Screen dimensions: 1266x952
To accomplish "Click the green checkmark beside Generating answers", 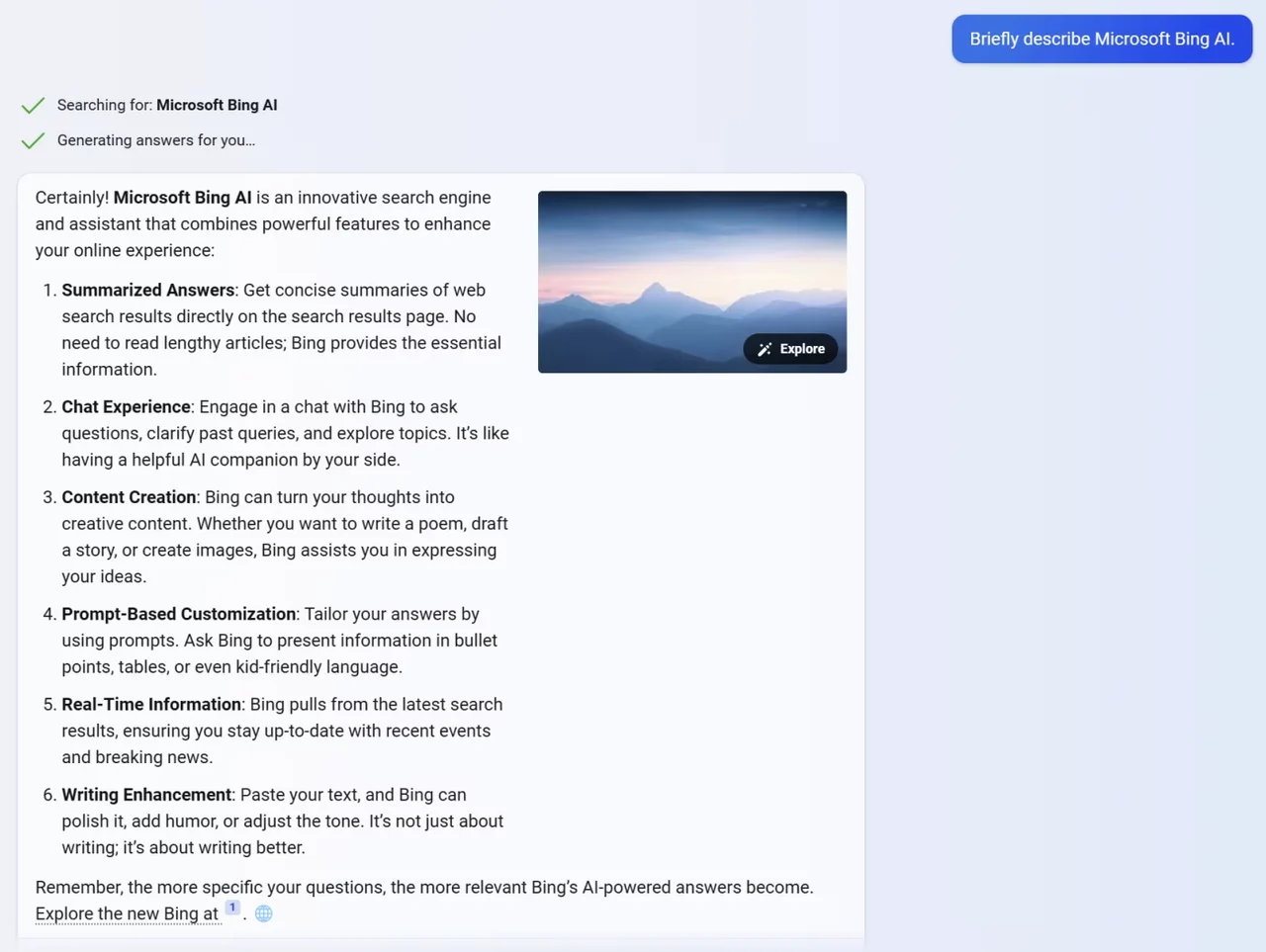I will (x=33, y=140).
